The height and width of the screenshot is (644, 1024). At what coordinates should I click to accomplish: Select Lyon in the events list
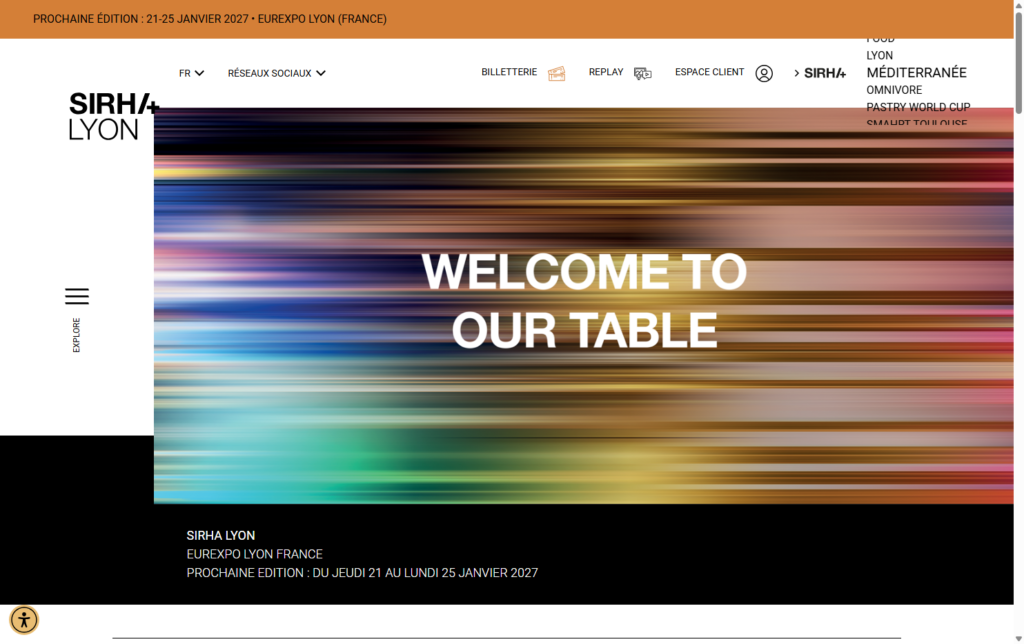point(880,56)
